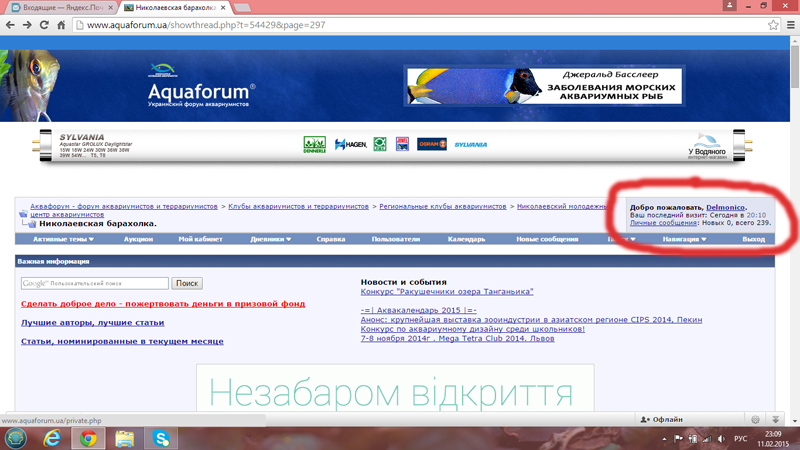Open Skype from the taskbar
Screen dimensions: 800x450
pyautogui.click(x=161, y=438)
